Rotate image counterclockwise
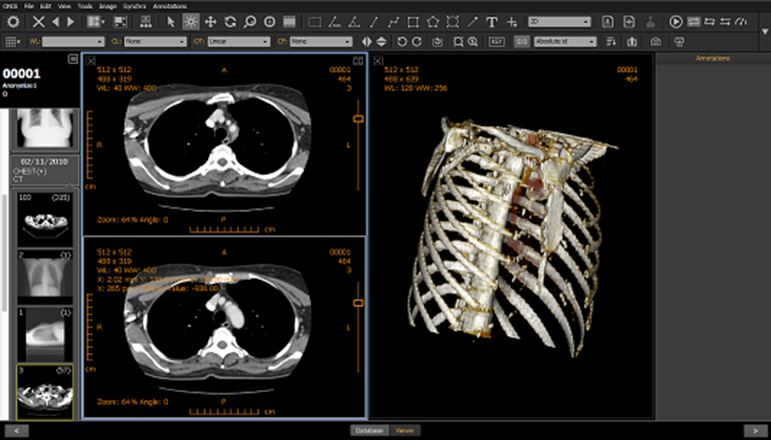 402,42
